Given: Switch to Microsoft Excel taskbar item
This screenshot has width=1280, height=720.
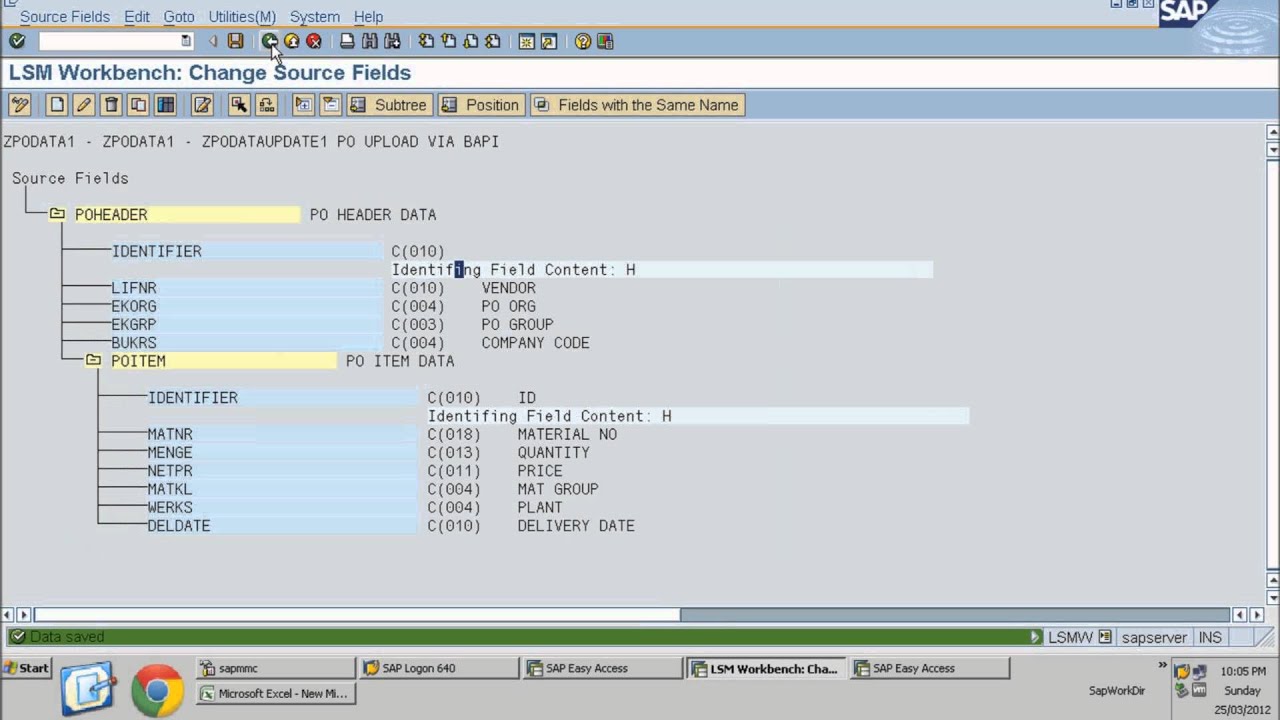Looking at the screenshot, I should point(275,693).
